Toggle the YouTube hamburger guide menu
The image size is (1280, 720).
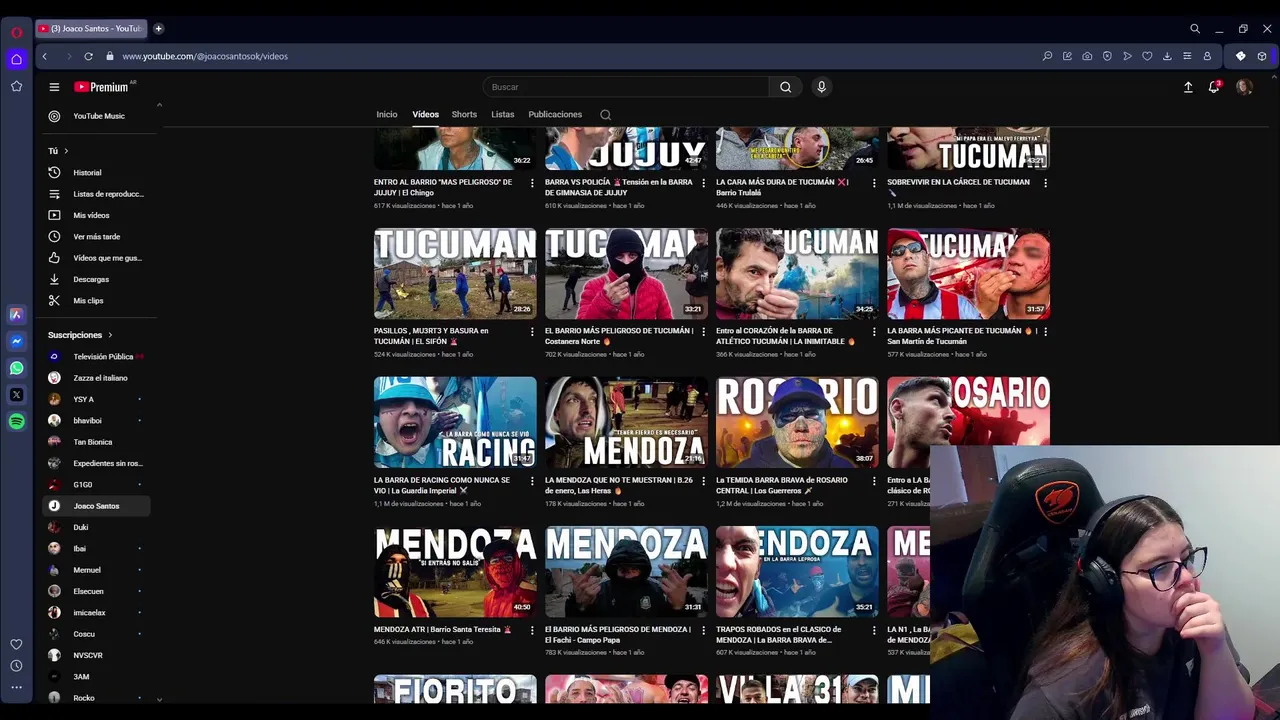tap(54, 87)
